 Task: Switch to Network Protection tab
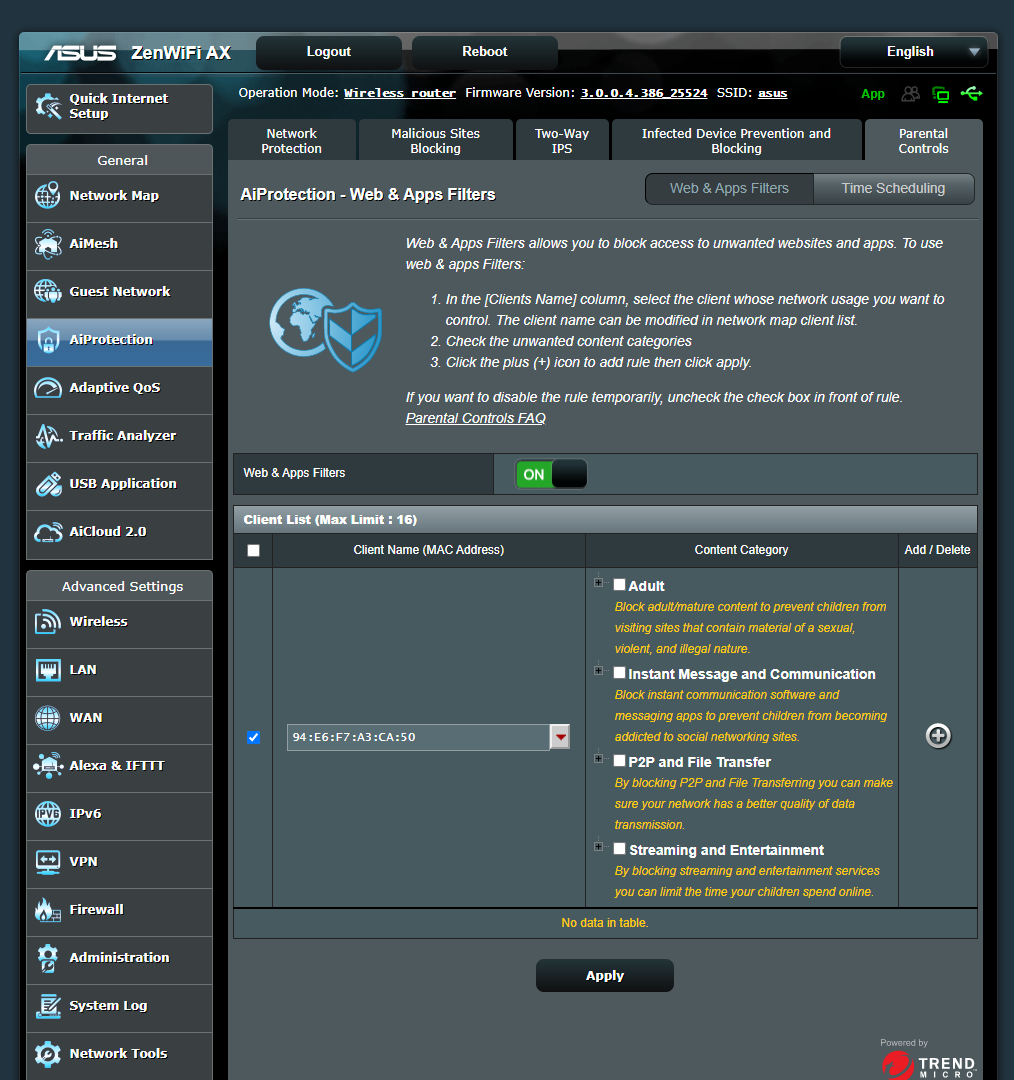291,141
